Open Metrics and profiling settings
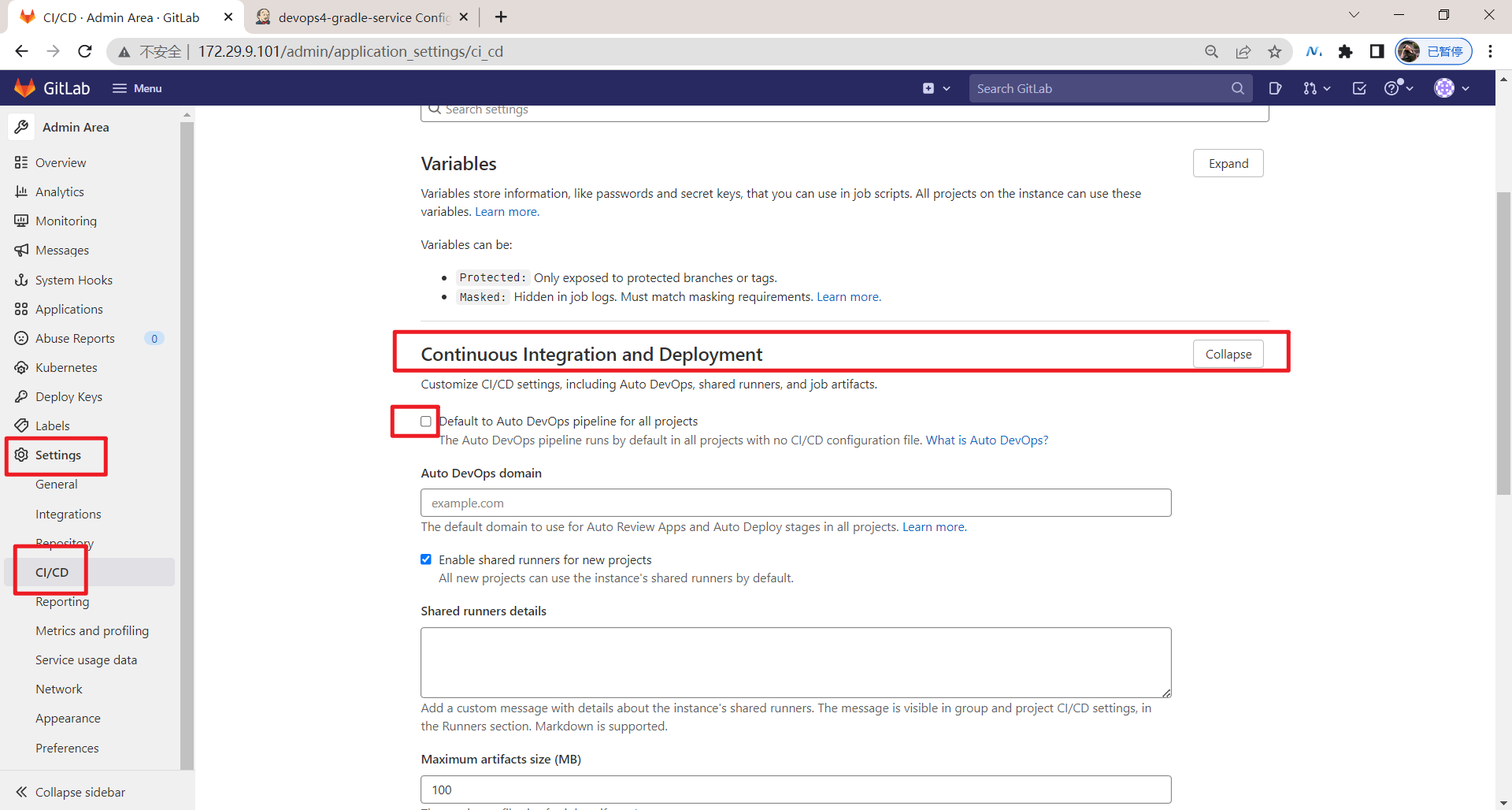This screenshot has height=810, width=1512. [92, 630]
